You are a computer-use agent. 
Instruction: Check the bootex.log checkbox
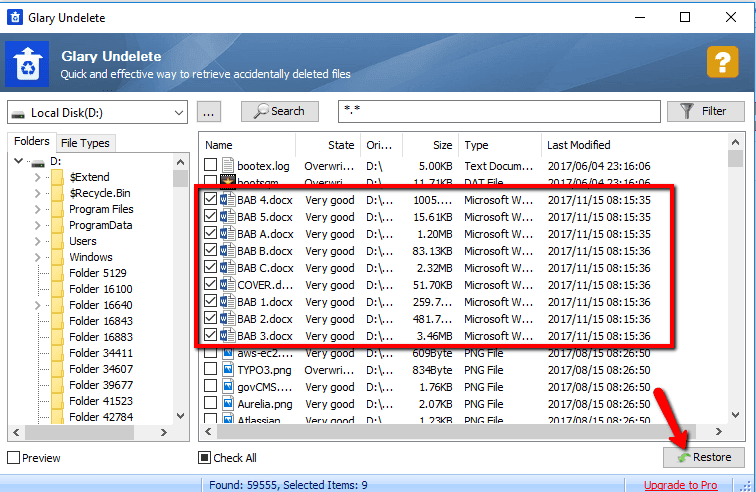tap(210, 165)
